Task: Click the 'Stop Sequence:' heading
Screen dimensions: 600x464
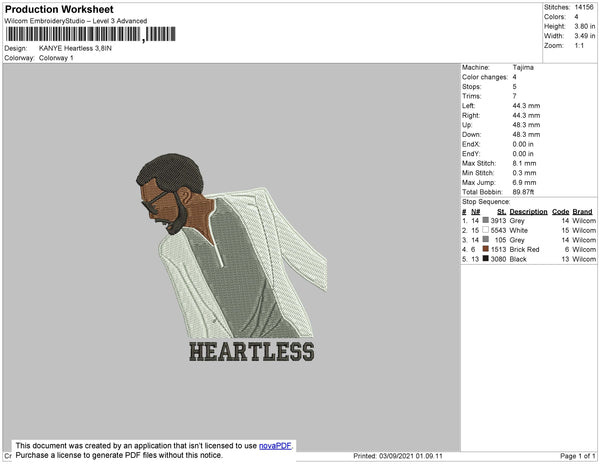Action: (x=486, y=202)
